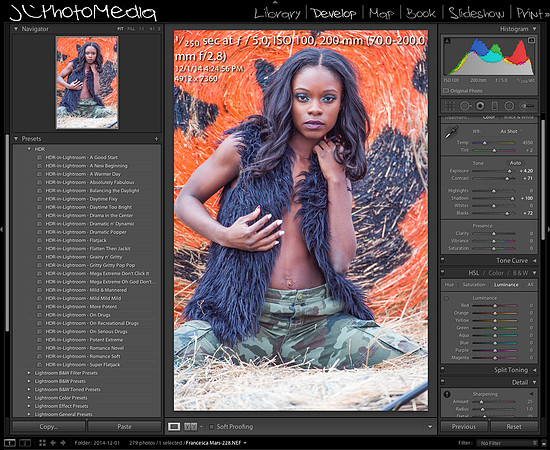The height and width of the screenshot is (450, 550).
Task: Switch to Map module
Action: click(x=381, y=13)
